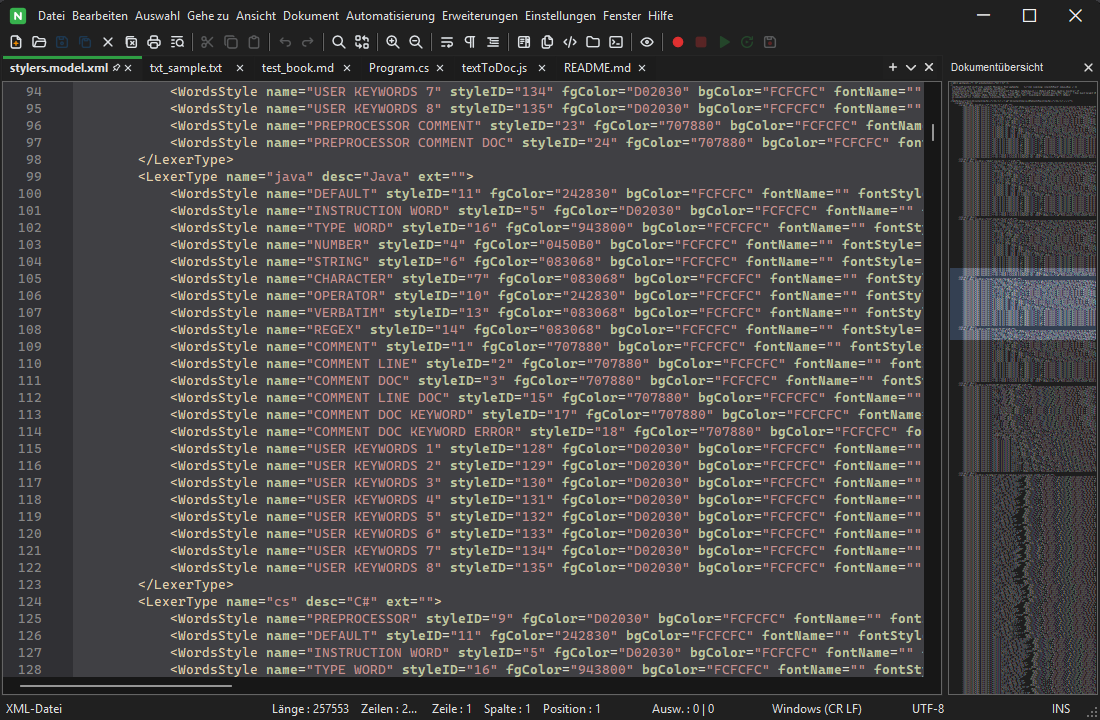Open the Datei menu
This screenshot has width=1100, height=720.
point(51,15)
